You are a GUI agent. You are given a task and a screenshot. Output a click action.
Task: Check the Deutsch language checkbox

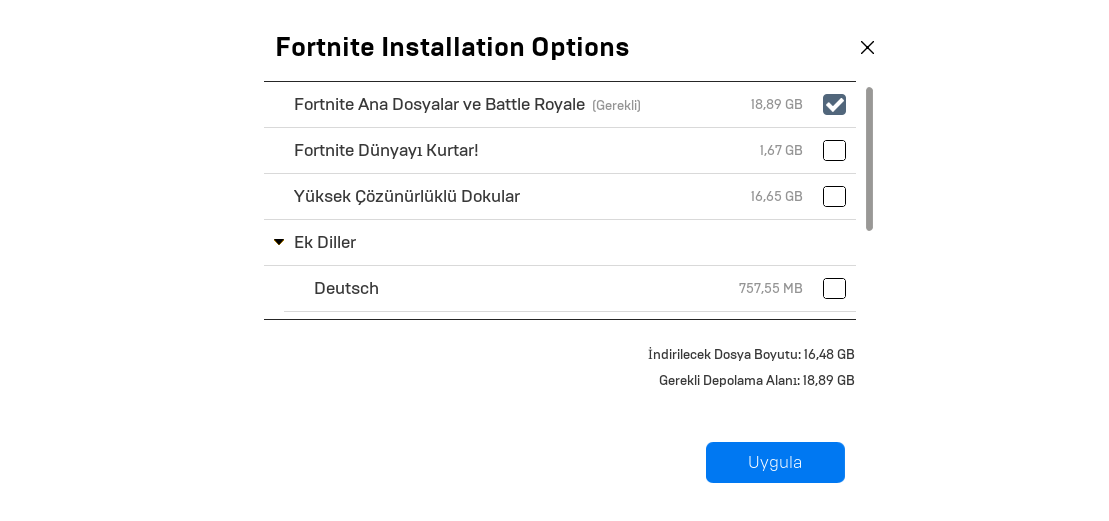pos(834,289)
